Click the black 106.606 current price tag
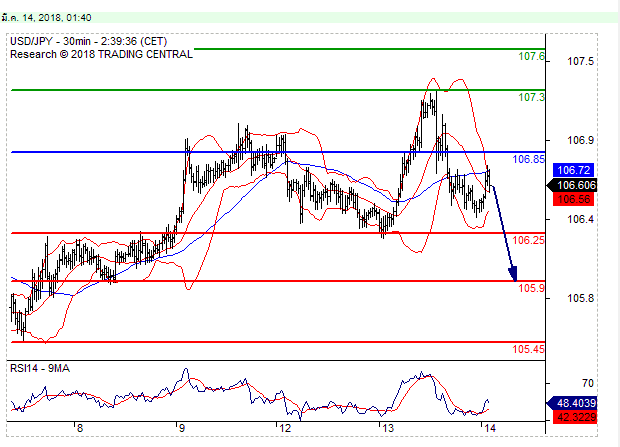The width and height of the screenshot is (620, 447). tap(572, 185)
